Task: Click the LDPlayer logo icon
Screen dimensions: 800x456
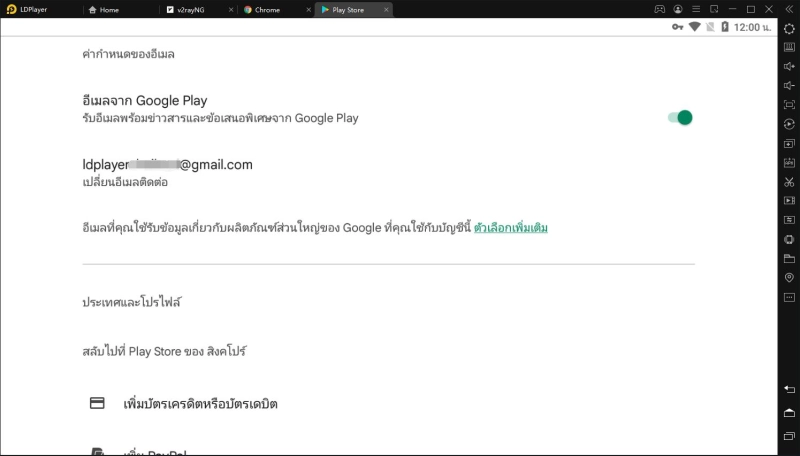Action: pyautogui.click(x=11, y=9)
